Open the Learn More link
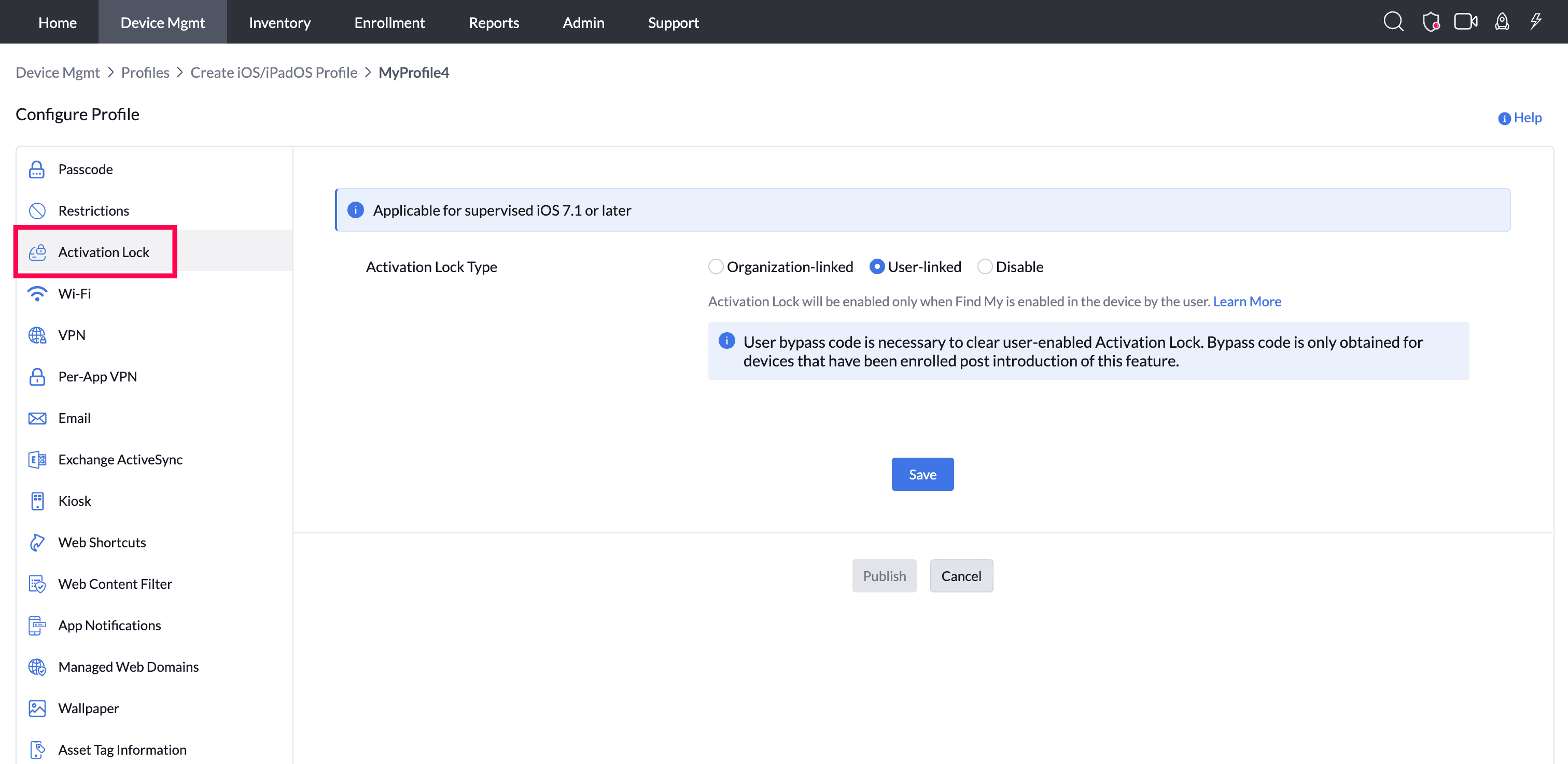Viewport: 1568px width, 764px height. [1247, 302]
